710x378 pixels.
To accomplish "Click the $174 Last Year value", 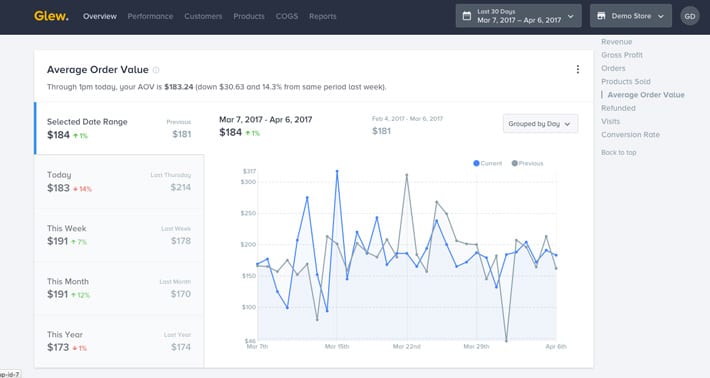I will point(181,347).
